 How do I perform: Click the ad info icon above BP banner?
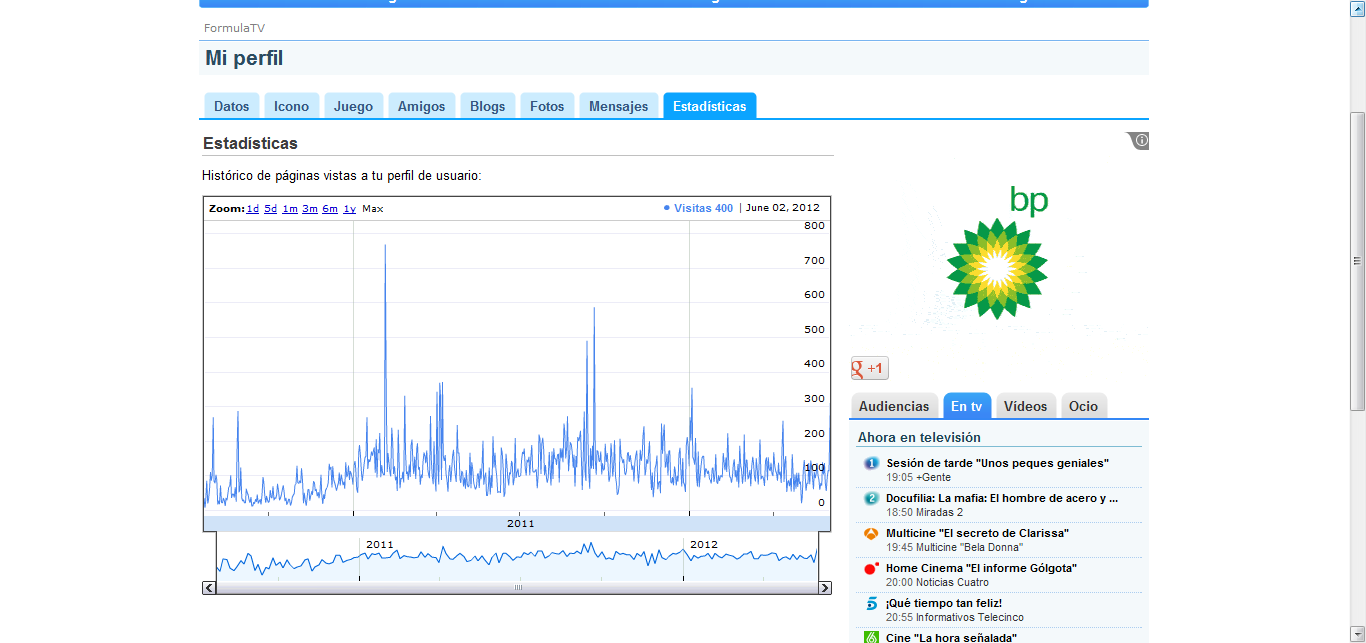pos(1140,141)
